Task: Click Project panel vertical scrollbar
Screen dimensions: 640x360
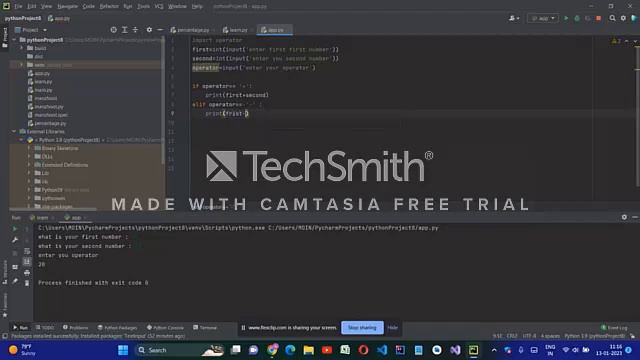Action: [x=163, y=100]
